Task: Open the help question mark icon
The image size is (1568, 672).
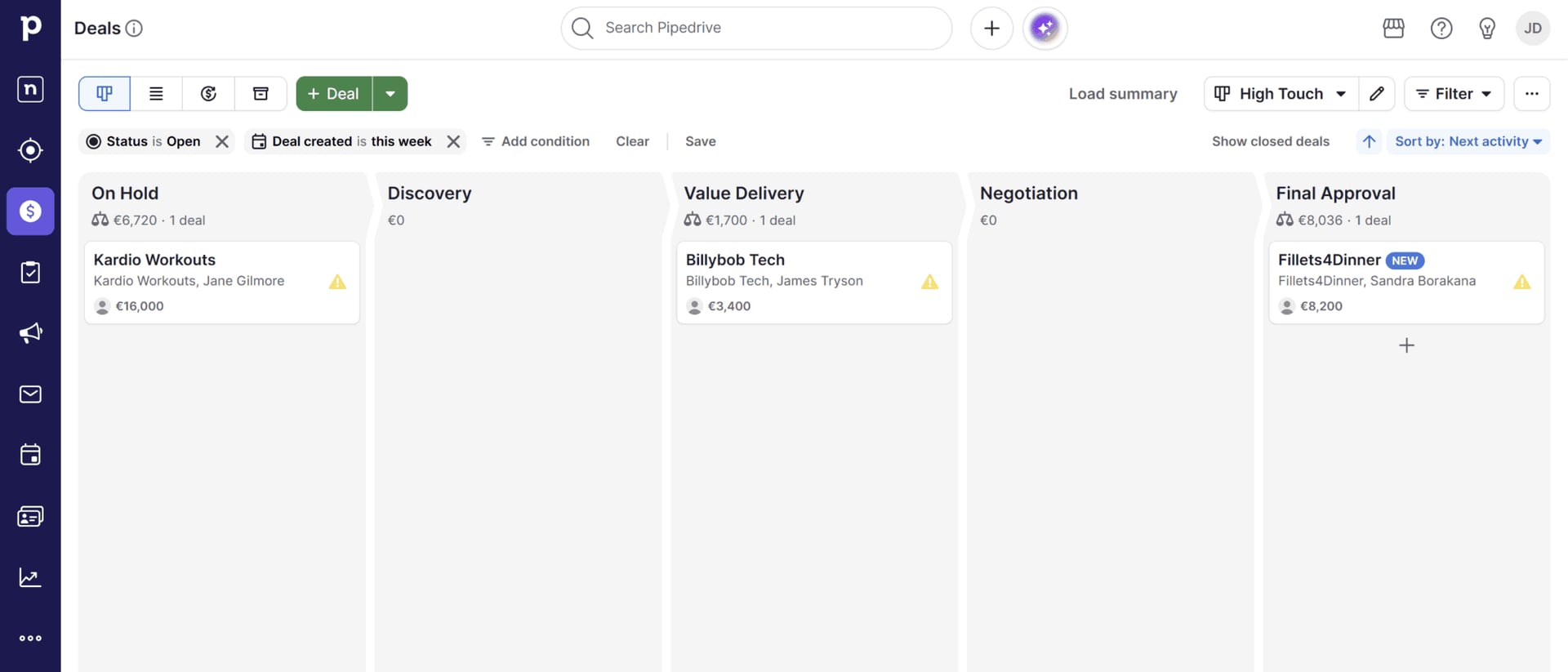Action: pyautogui.click(x=1441, y=29)
